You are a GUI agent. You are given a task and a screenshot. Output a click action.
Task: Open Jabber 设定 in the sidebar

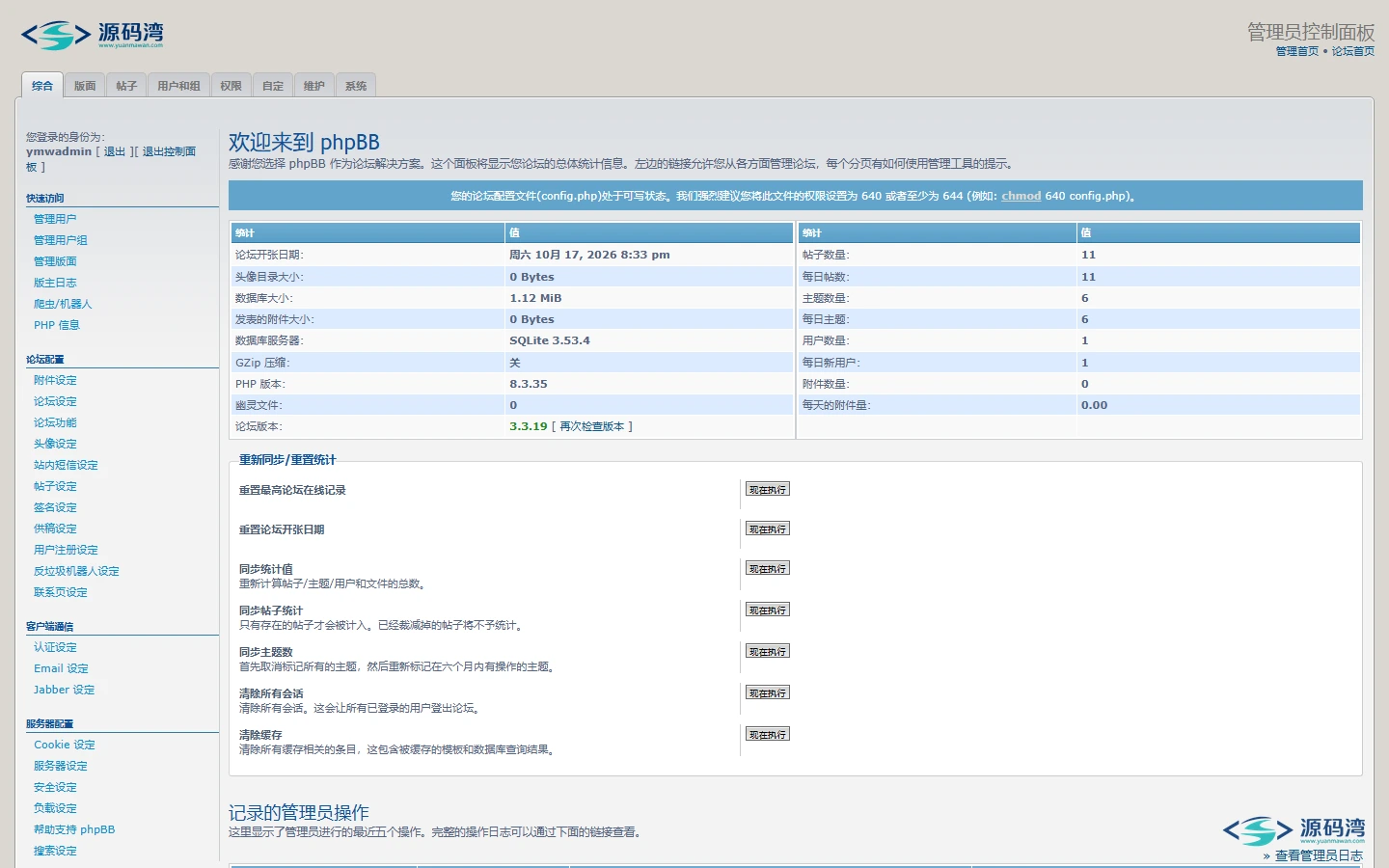click(65, 690)
